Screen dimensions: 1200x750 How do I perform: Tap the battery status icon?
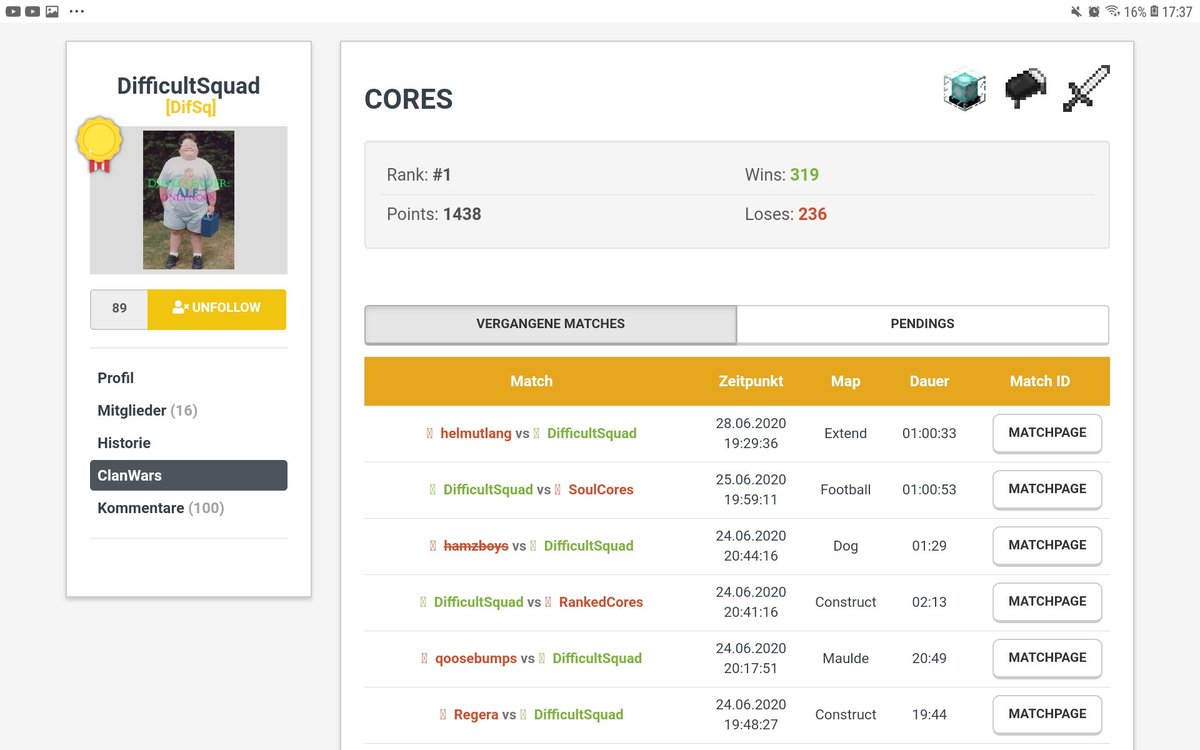pos(1154,11)
